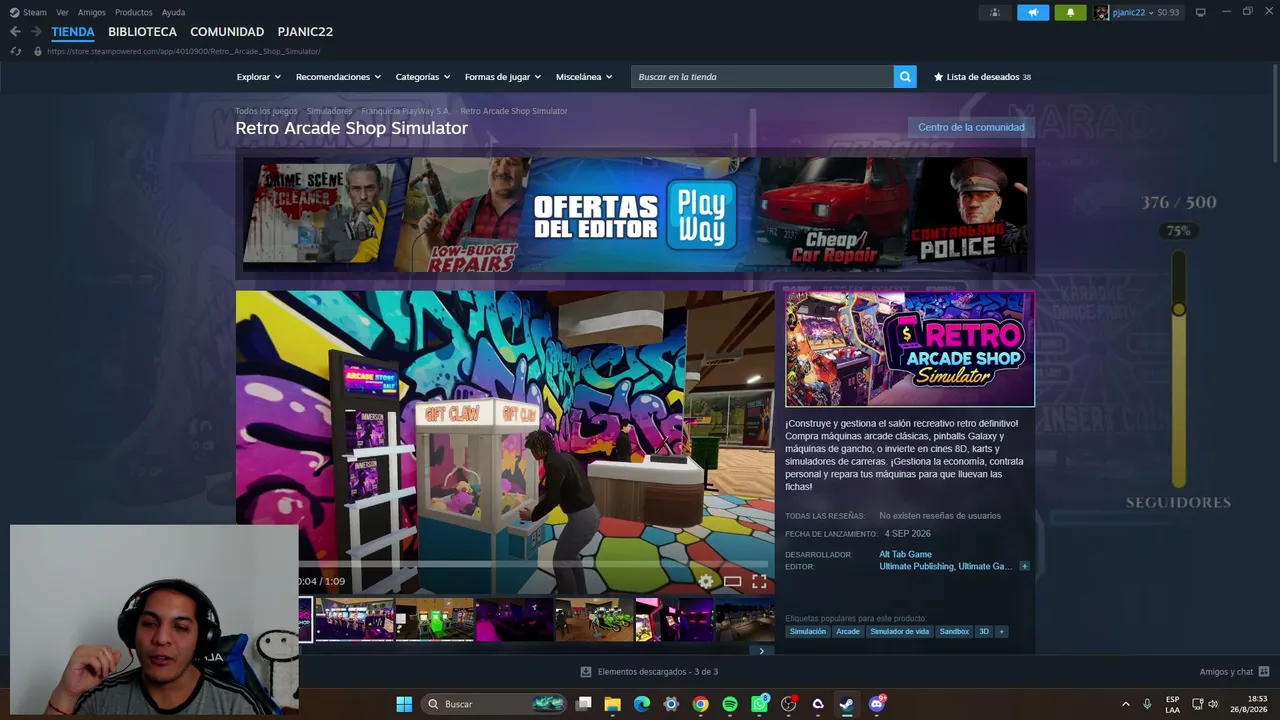Click the page vertical scrollbar
The height and width of the screenshot is (720, 1280).
pyautogui.click(x=1275, y=112)
